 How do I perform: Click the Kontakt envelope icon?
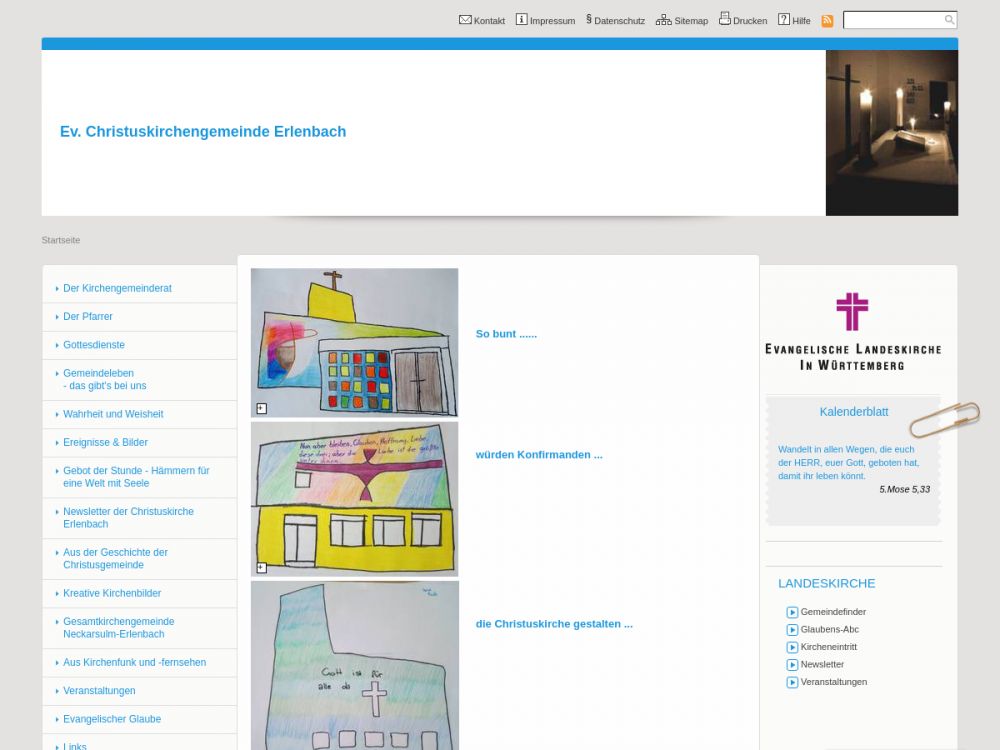point(465,20)
